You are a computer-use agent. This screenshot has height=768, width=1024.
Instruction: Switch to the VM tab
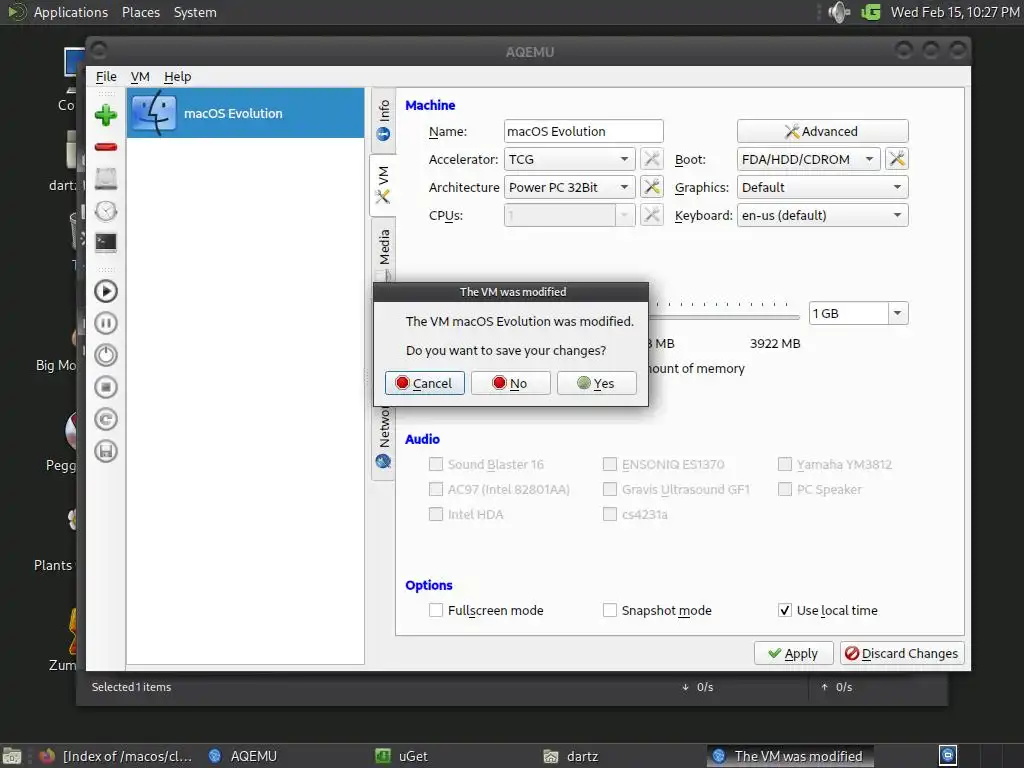383,185
